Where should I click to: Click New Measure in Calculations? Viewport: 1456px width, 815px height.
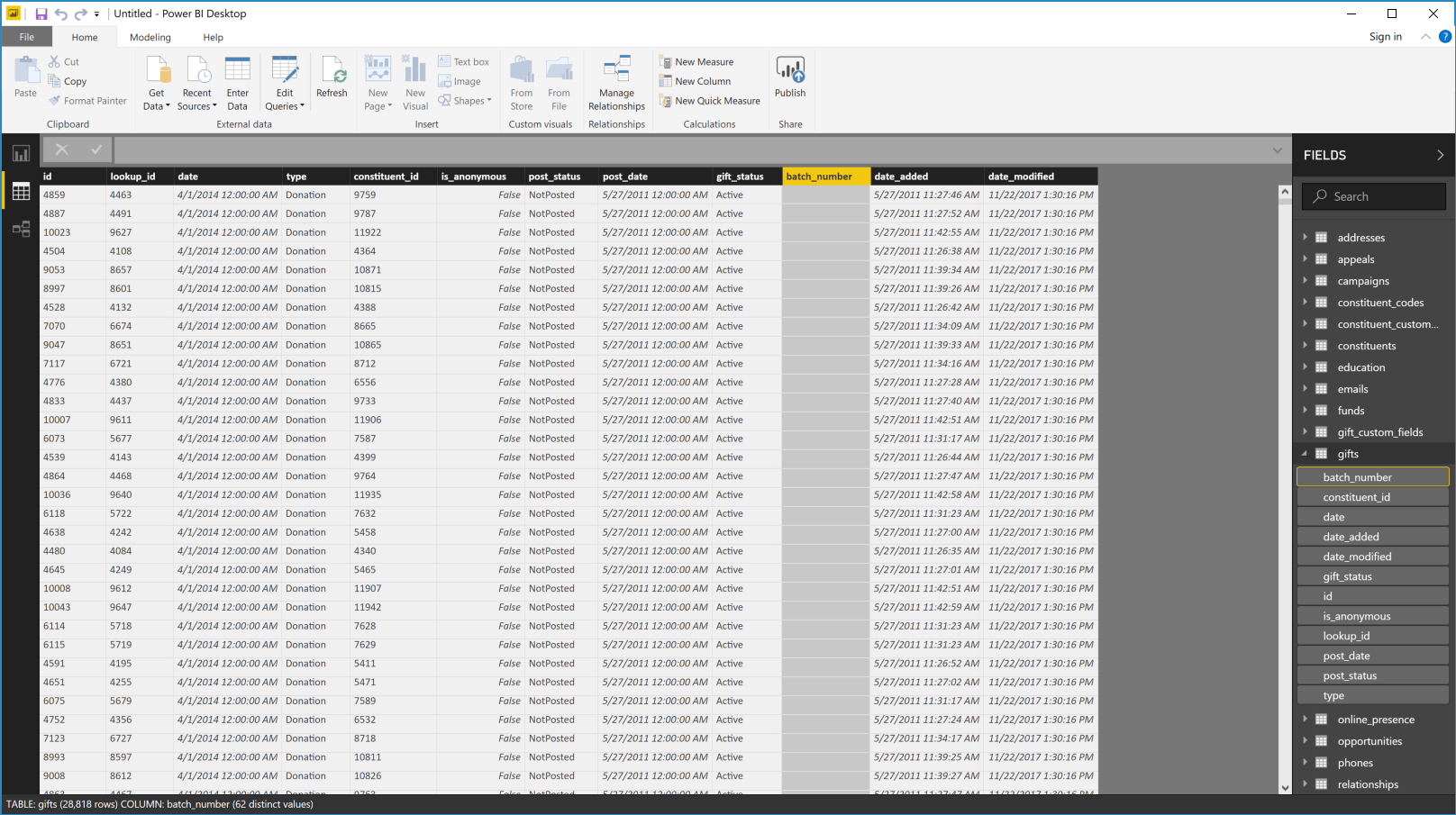pos(696,62)
